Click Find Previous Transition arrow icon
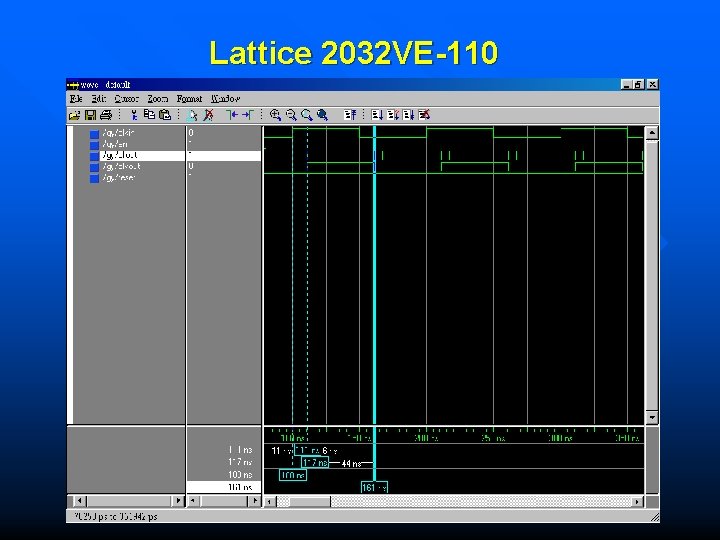 coord(232,115)
